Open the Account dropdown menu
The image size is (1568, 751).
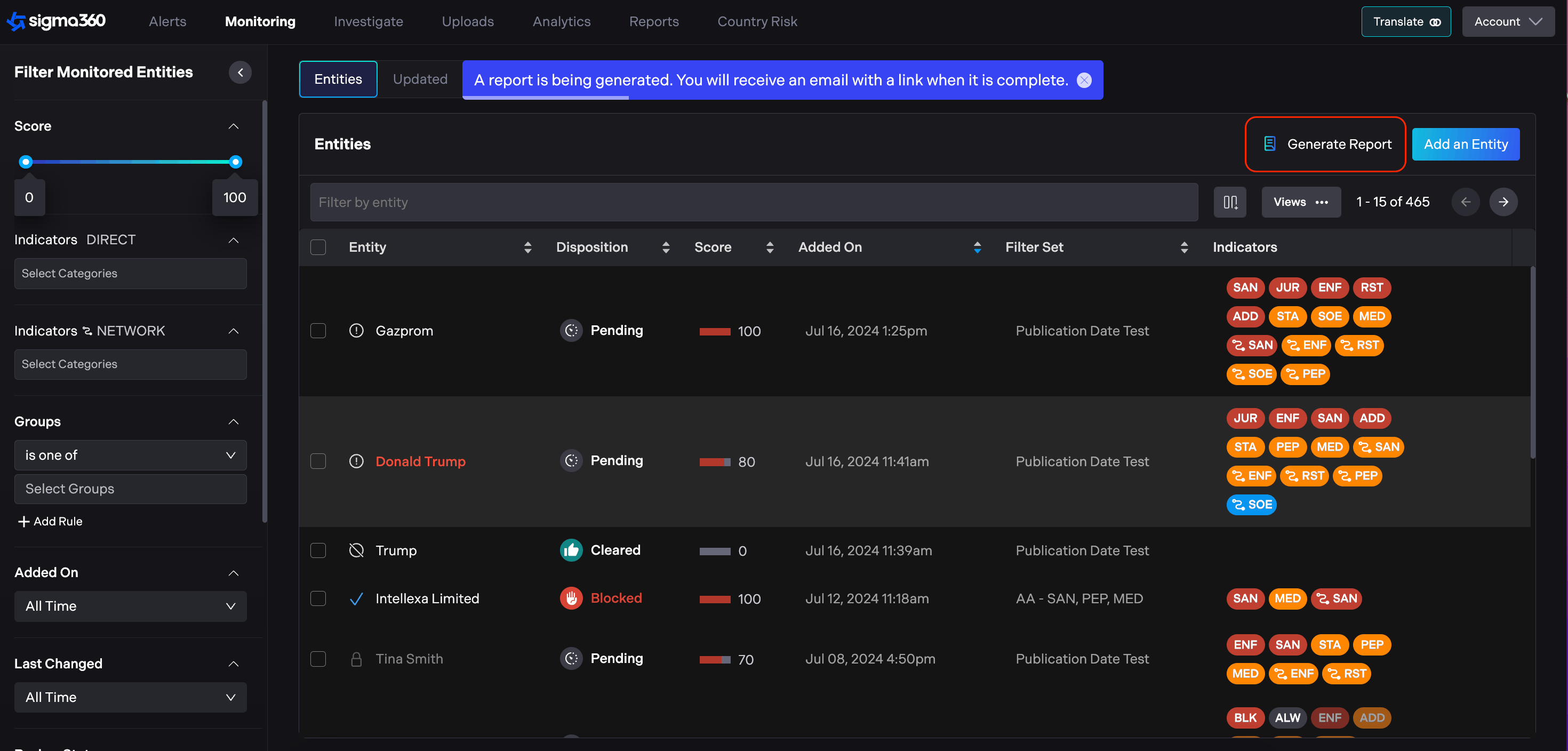pyautogui.click(x=1507, y=22)
